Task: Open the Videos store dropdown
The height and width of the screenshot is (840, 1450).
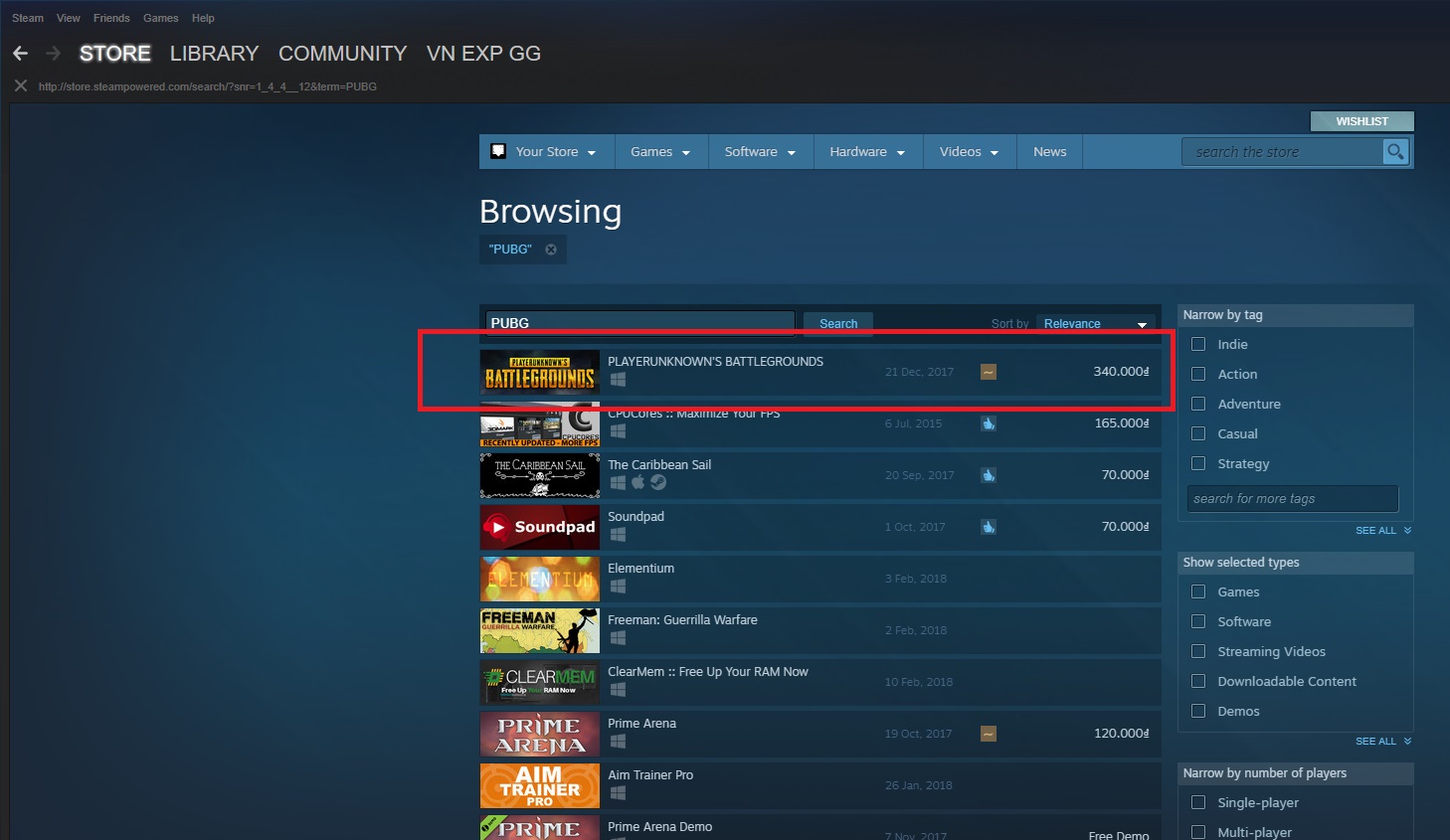Action: 970,152
